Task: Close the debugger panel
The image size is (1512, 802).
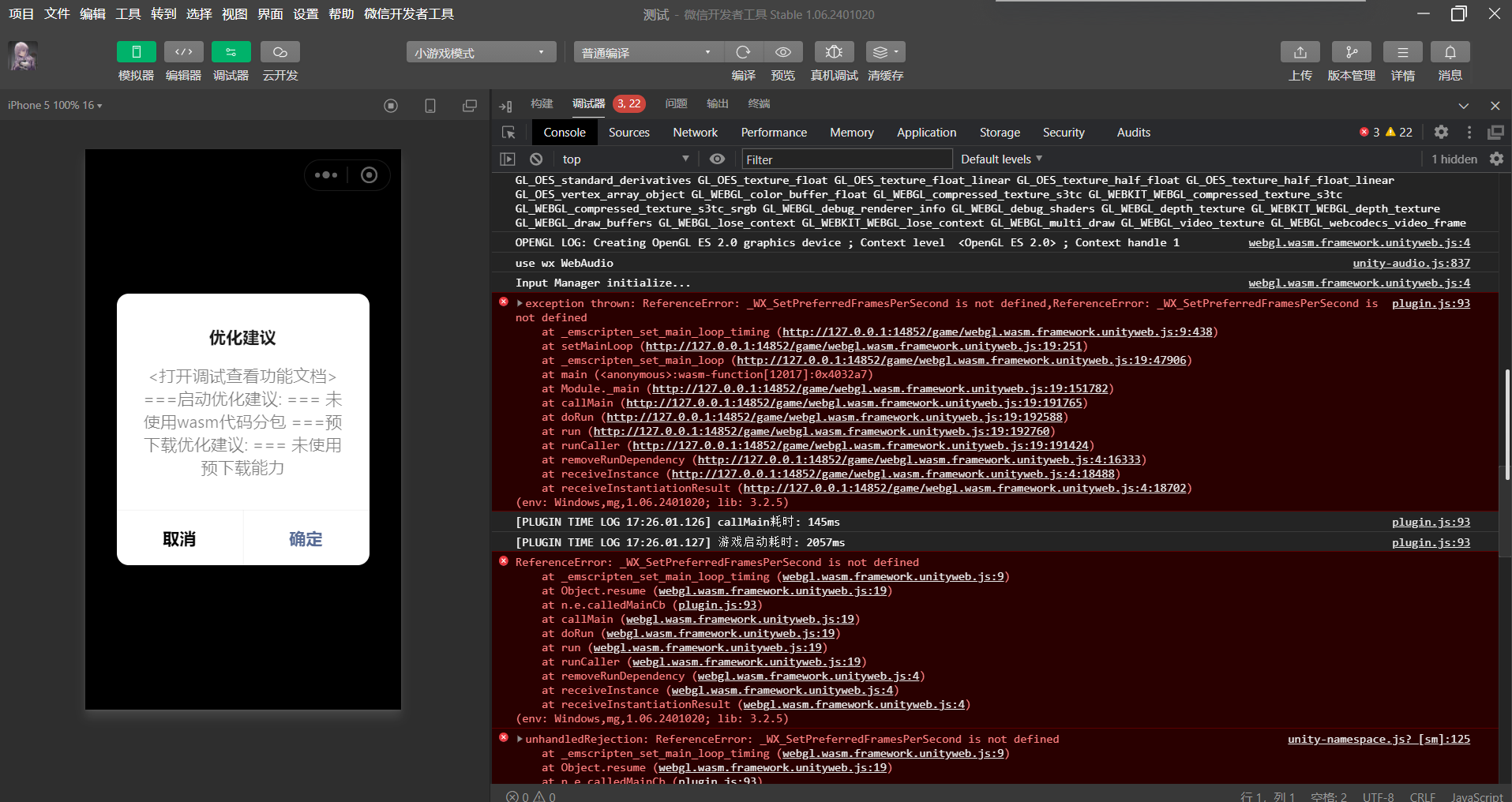Action: [x=1495, y=106]
